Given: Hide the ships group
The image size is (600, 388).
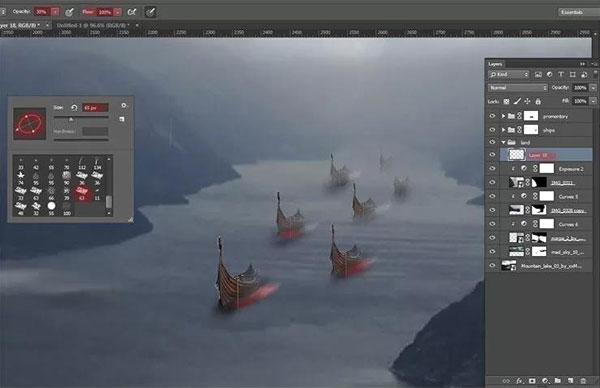Looking at the screenshot, I should 492,130.
